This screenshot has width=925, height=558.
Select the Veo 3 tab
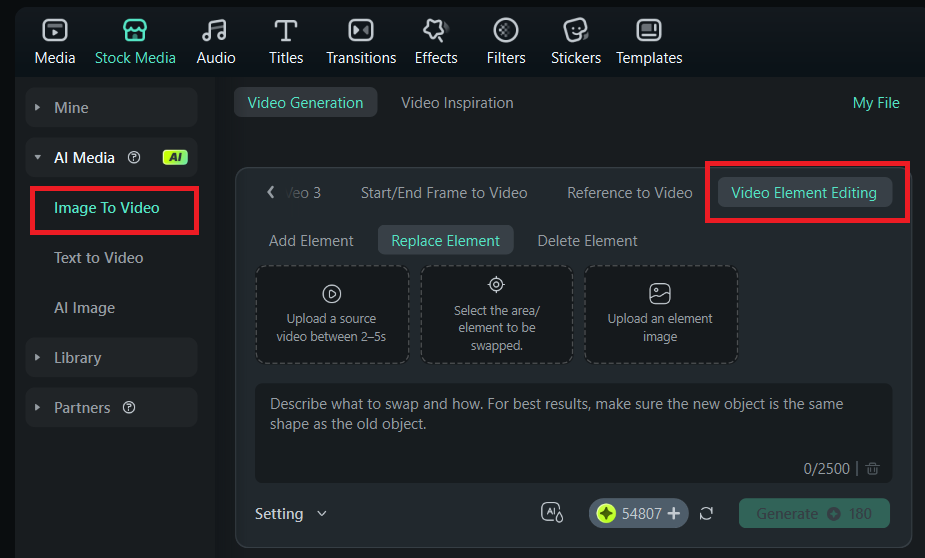tap(303, 193)
